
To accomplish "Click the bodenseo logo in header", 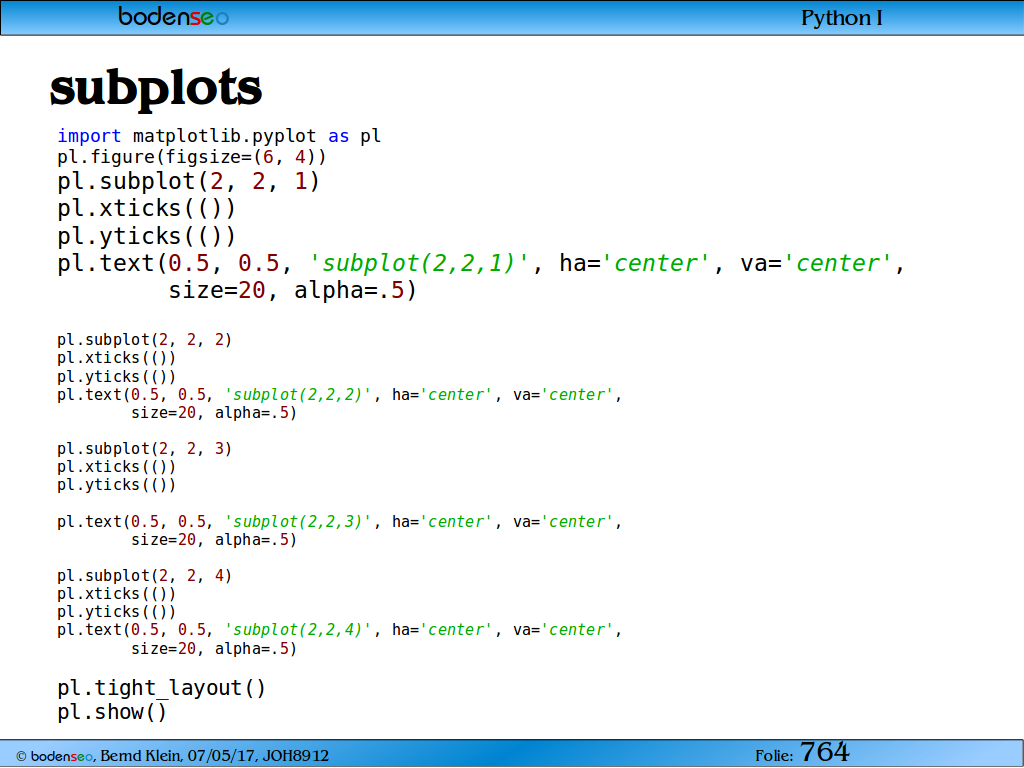I will 173,16.
